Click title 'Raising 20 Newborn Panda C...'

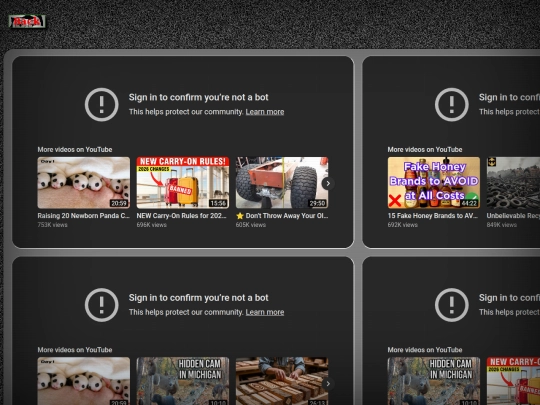click(83, 216)
